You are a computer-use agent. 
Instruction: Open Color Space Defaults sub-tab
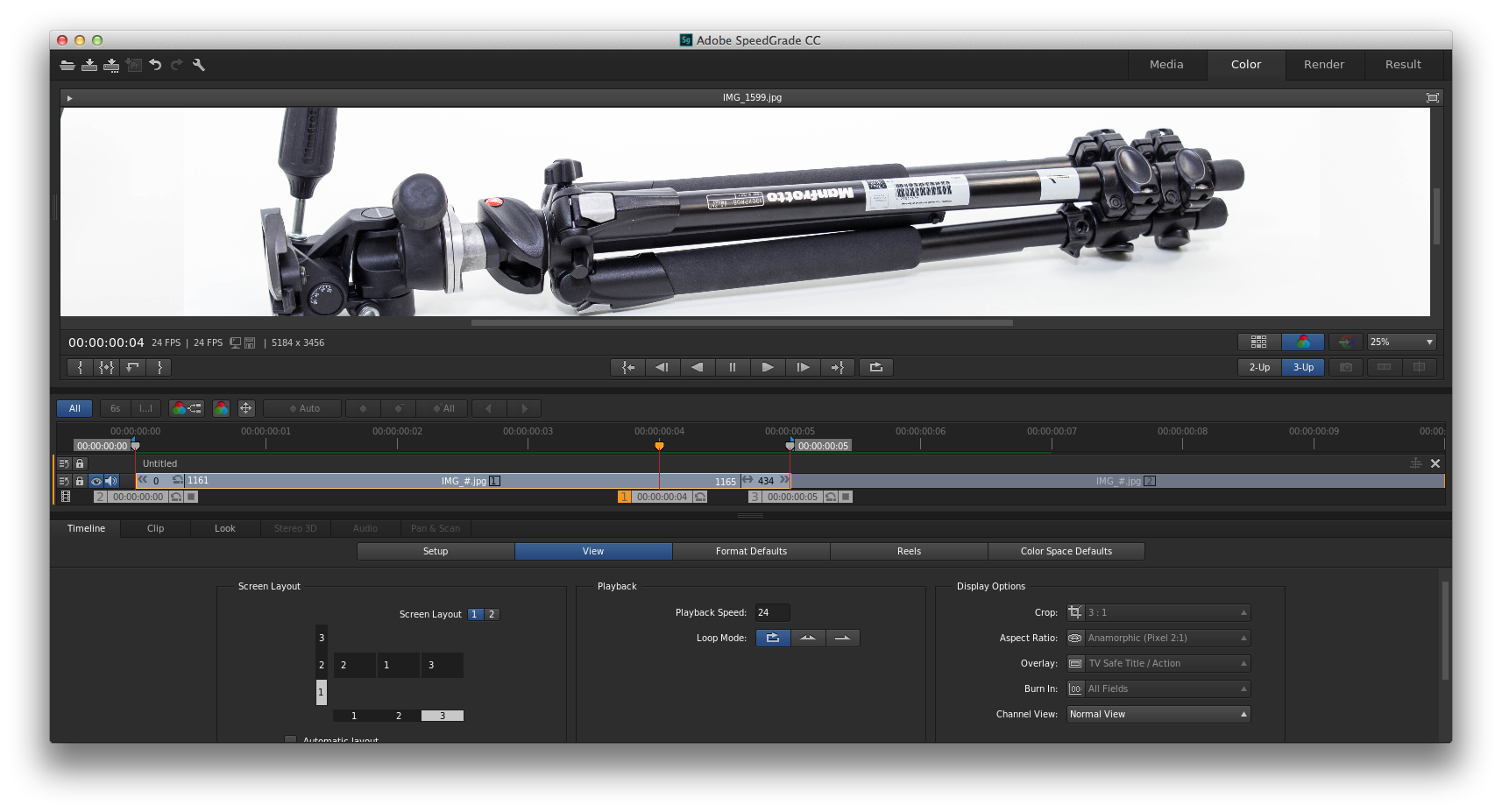pos(1066,551)
